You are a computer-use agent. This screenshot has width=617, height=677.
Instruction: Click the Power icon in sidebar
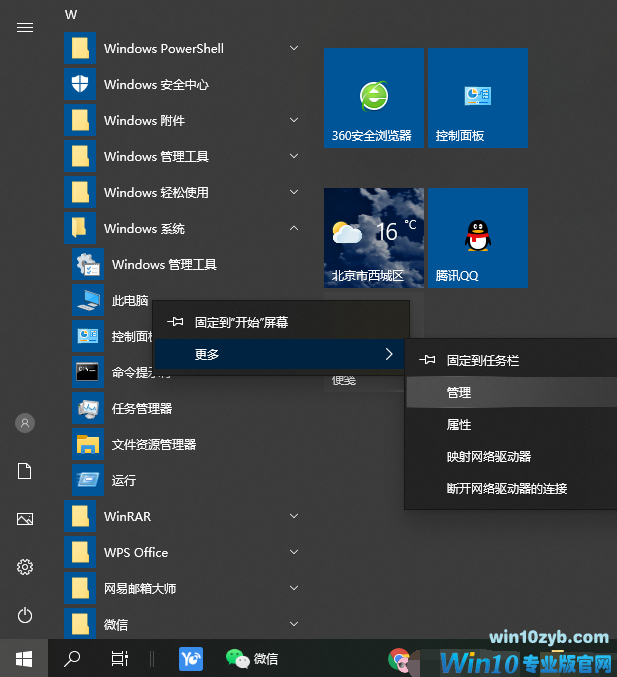[x=25, y=615]
